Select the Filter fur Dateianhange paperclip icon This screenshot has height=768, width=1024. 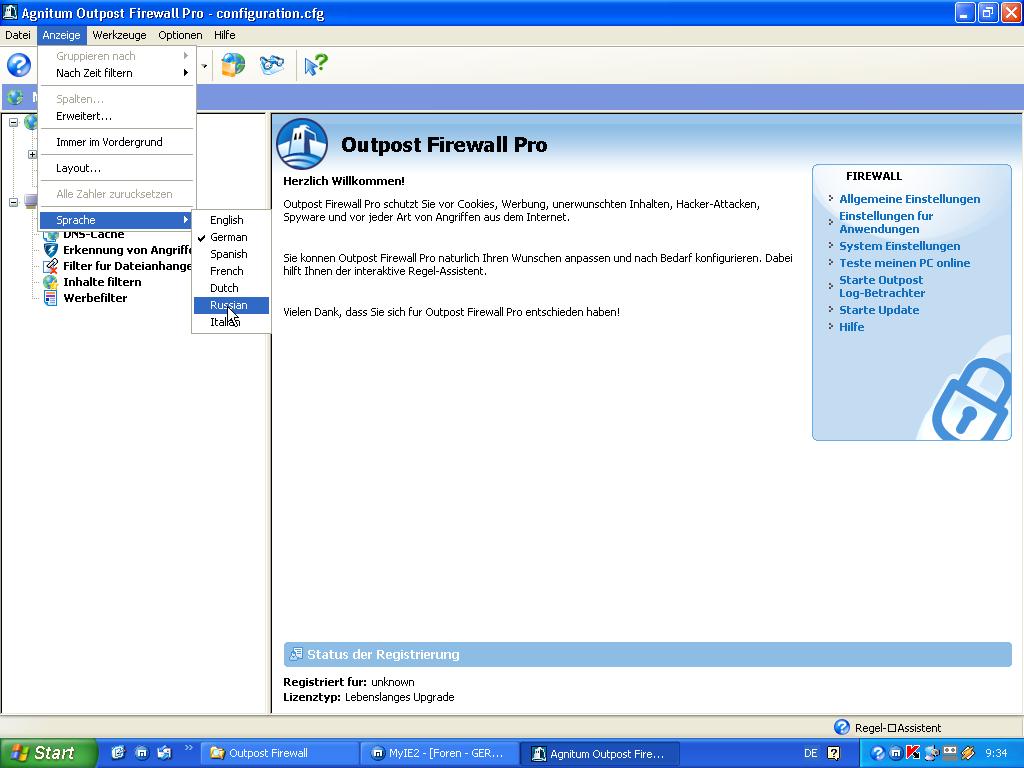pyautogui.click(x=50, y=266)
